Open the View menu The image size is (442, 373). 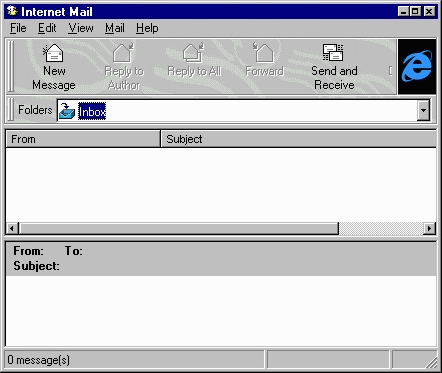[81, 28]
